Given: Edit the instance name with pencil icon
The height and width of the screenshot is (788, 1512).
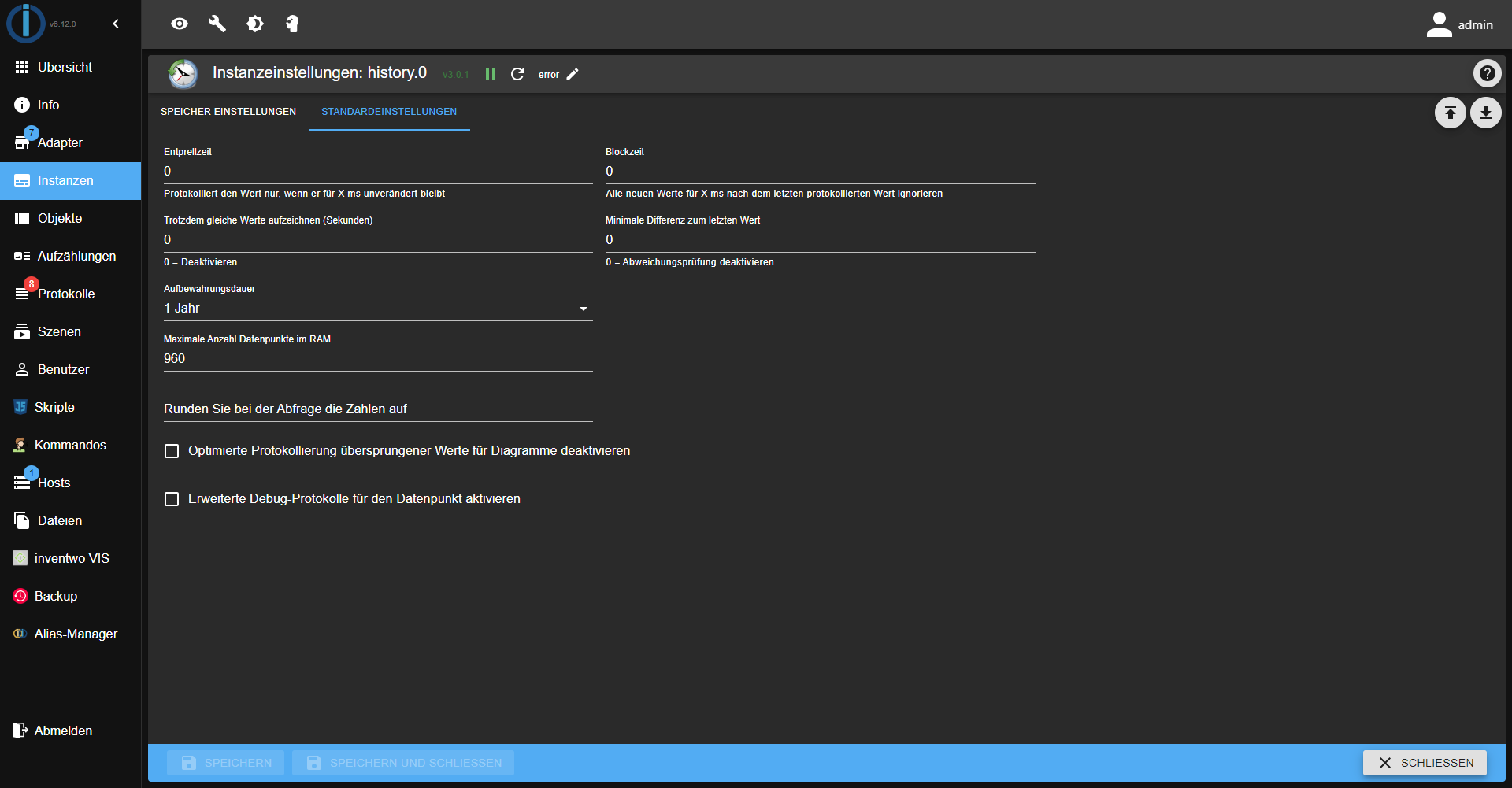Looking at the screenshot, I should (573, 74).
